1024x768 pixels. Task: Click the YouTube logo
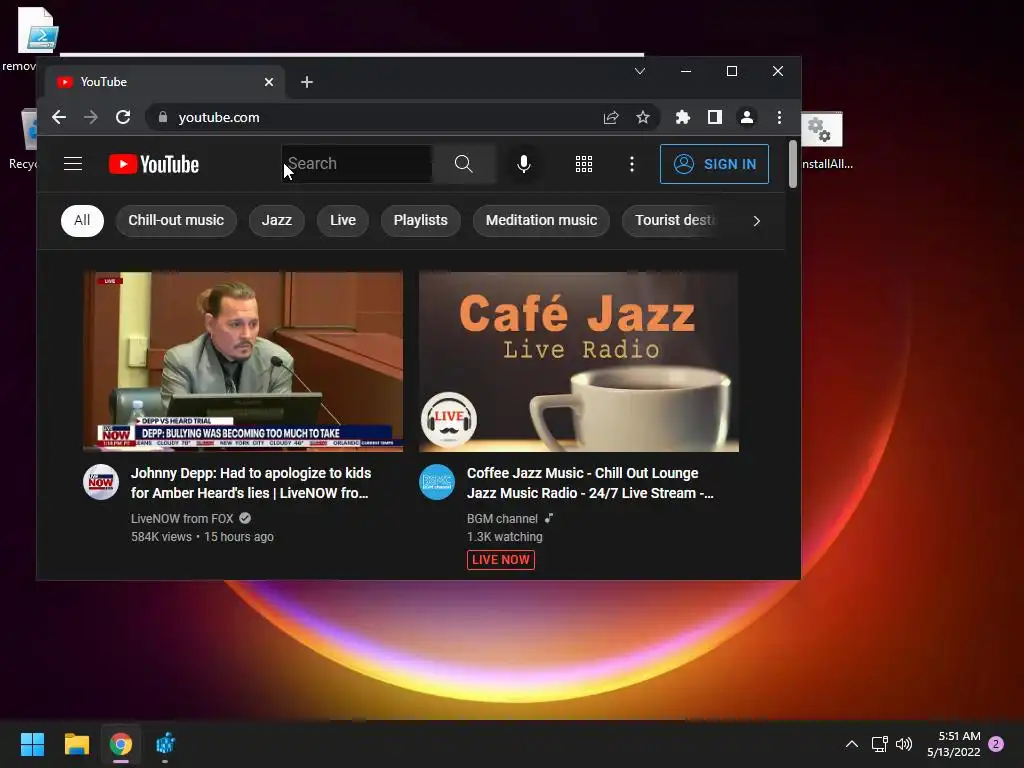click(x=153, y=164)
